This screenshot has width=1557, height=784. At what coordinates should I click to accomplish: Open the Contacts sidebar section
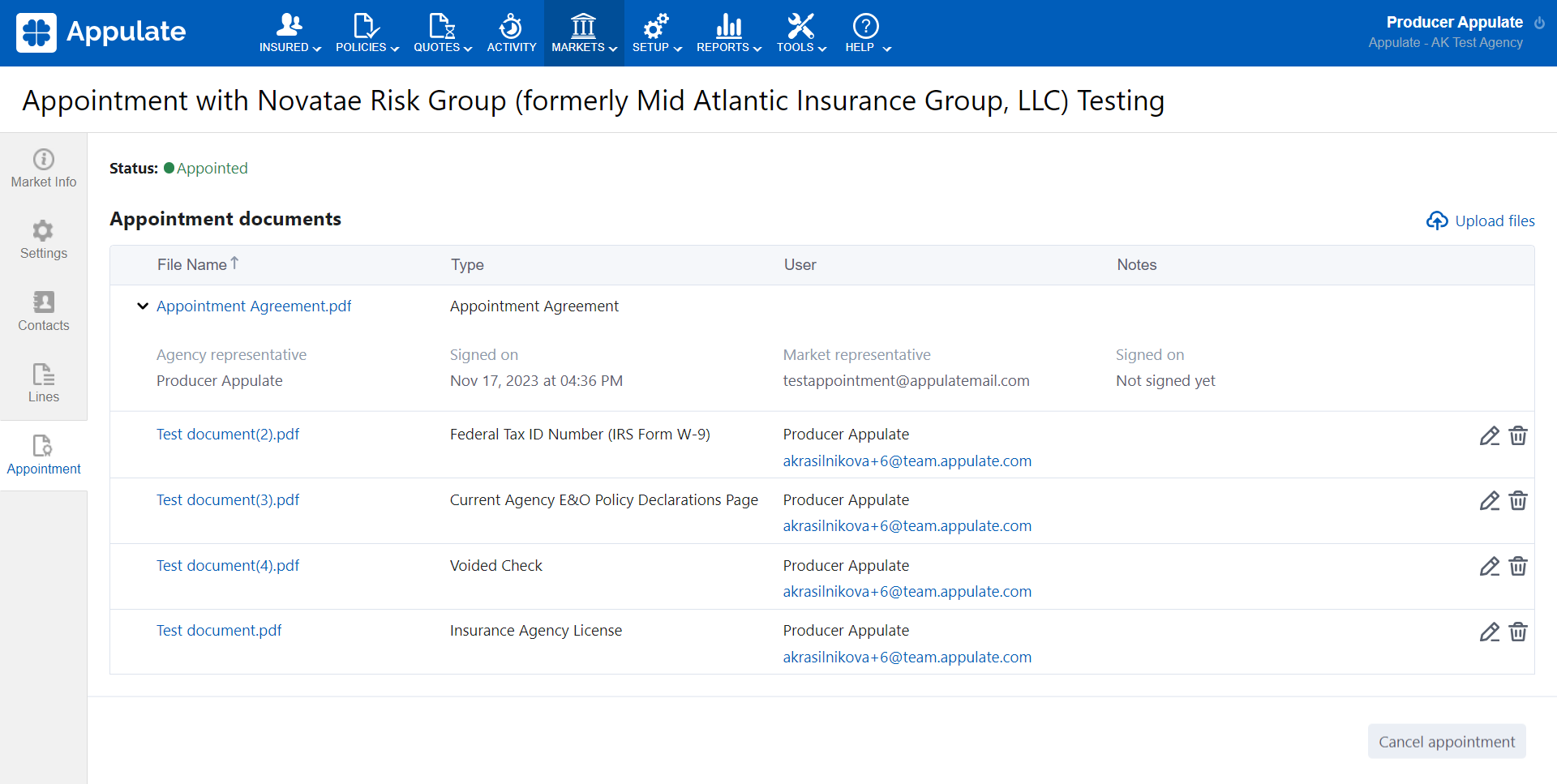[44, 311]
